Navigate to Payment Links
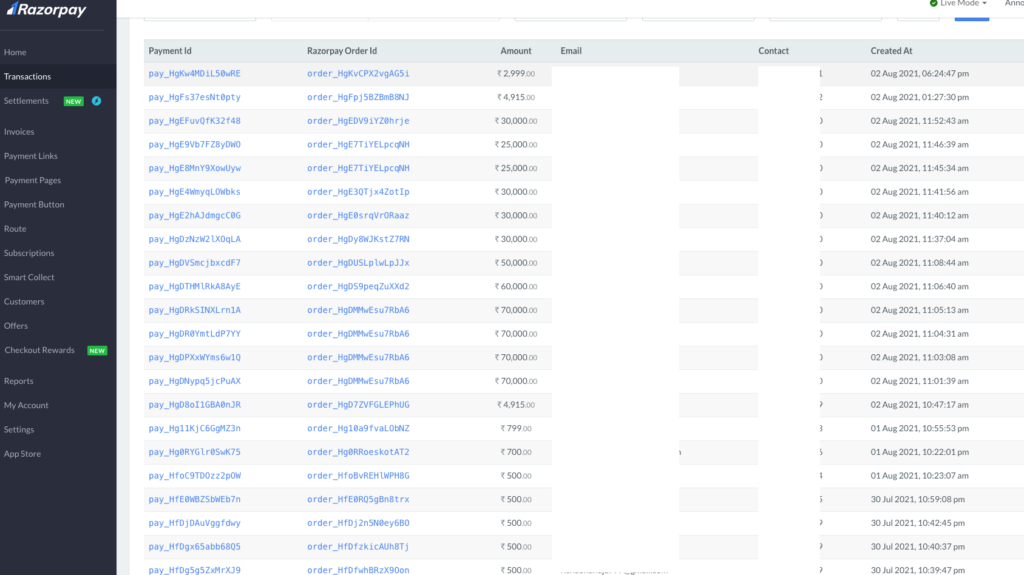The image size is (1024, 575). [31, 156]
